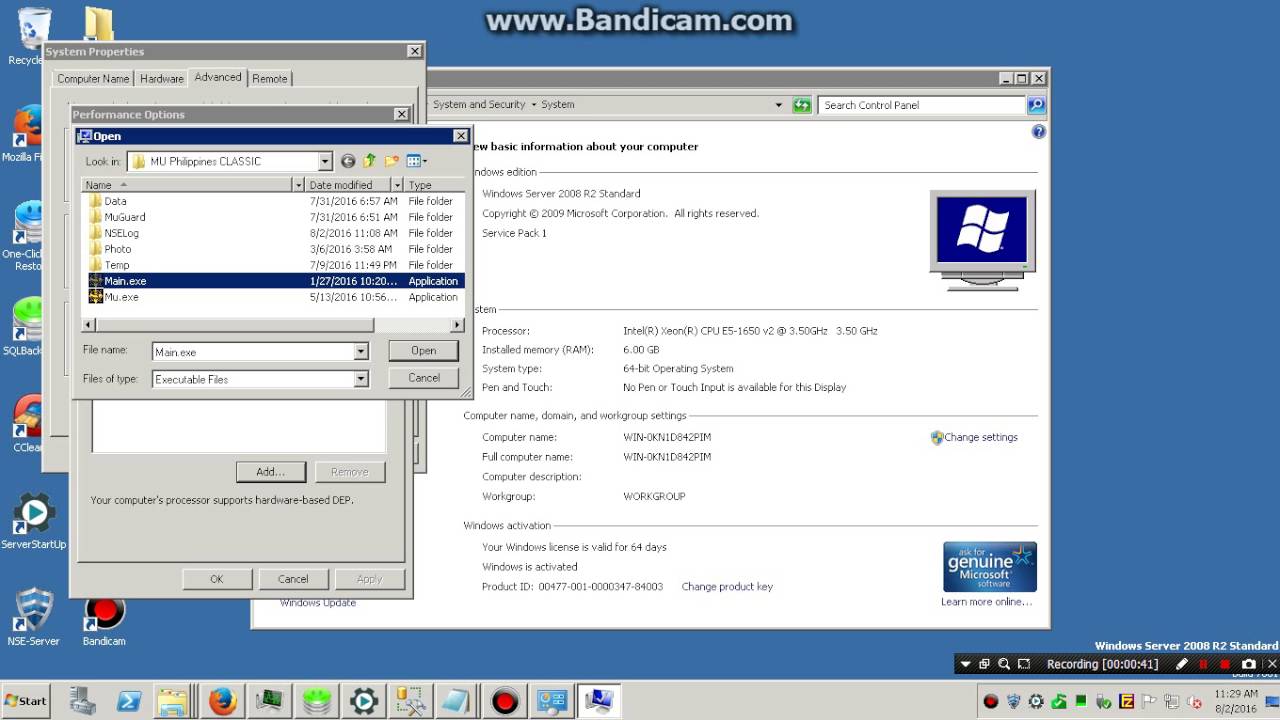Screen dimensions: 1280x720
Task: Click the Windows Update link
Action: click(318, 603)
